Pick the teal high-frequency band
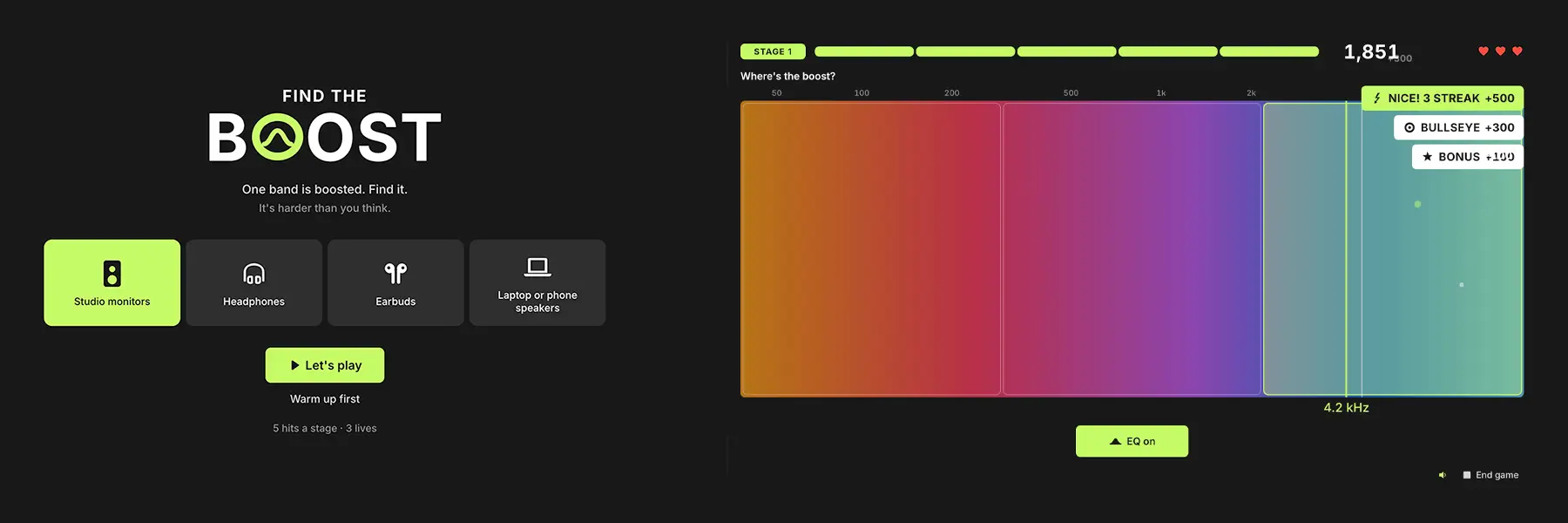 pyautogui.click(x=1393, y=249)
